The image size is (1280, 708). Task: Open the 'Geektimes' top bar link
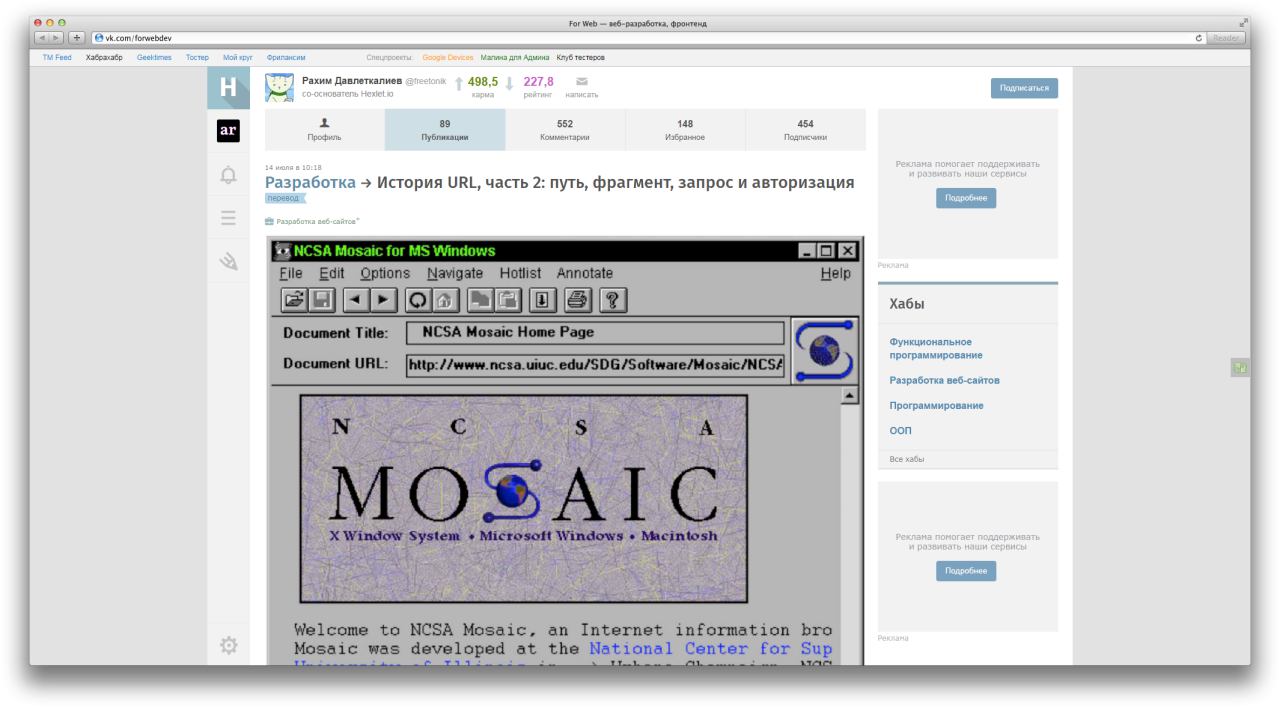coord(154,58)
